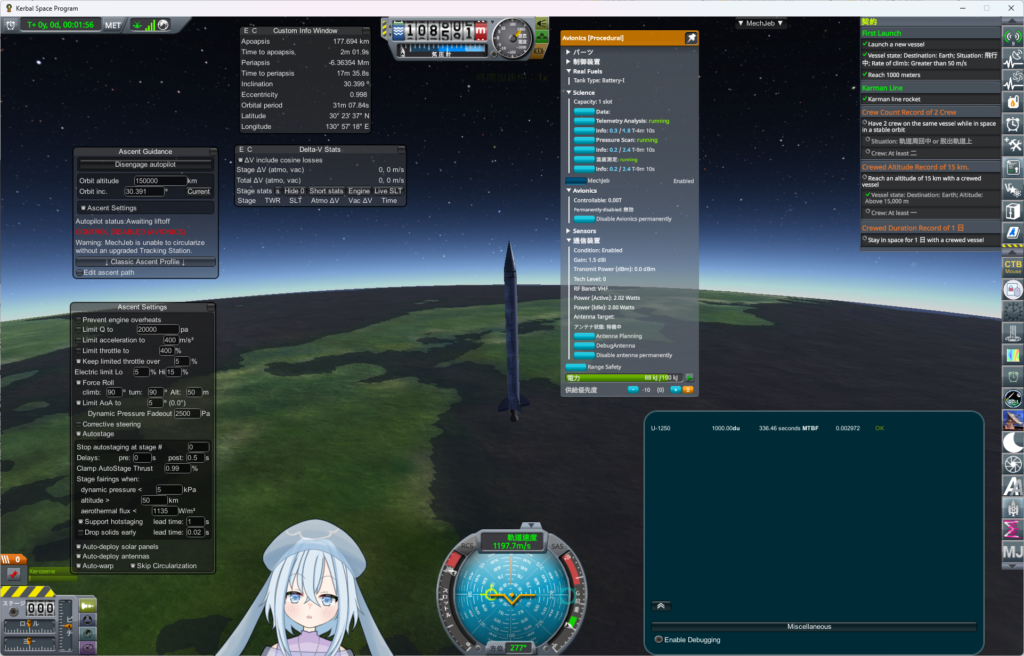Expand the Sensors section
Image resolution: width=1024 pixels, height=656 pixels.
coord(569,231)
